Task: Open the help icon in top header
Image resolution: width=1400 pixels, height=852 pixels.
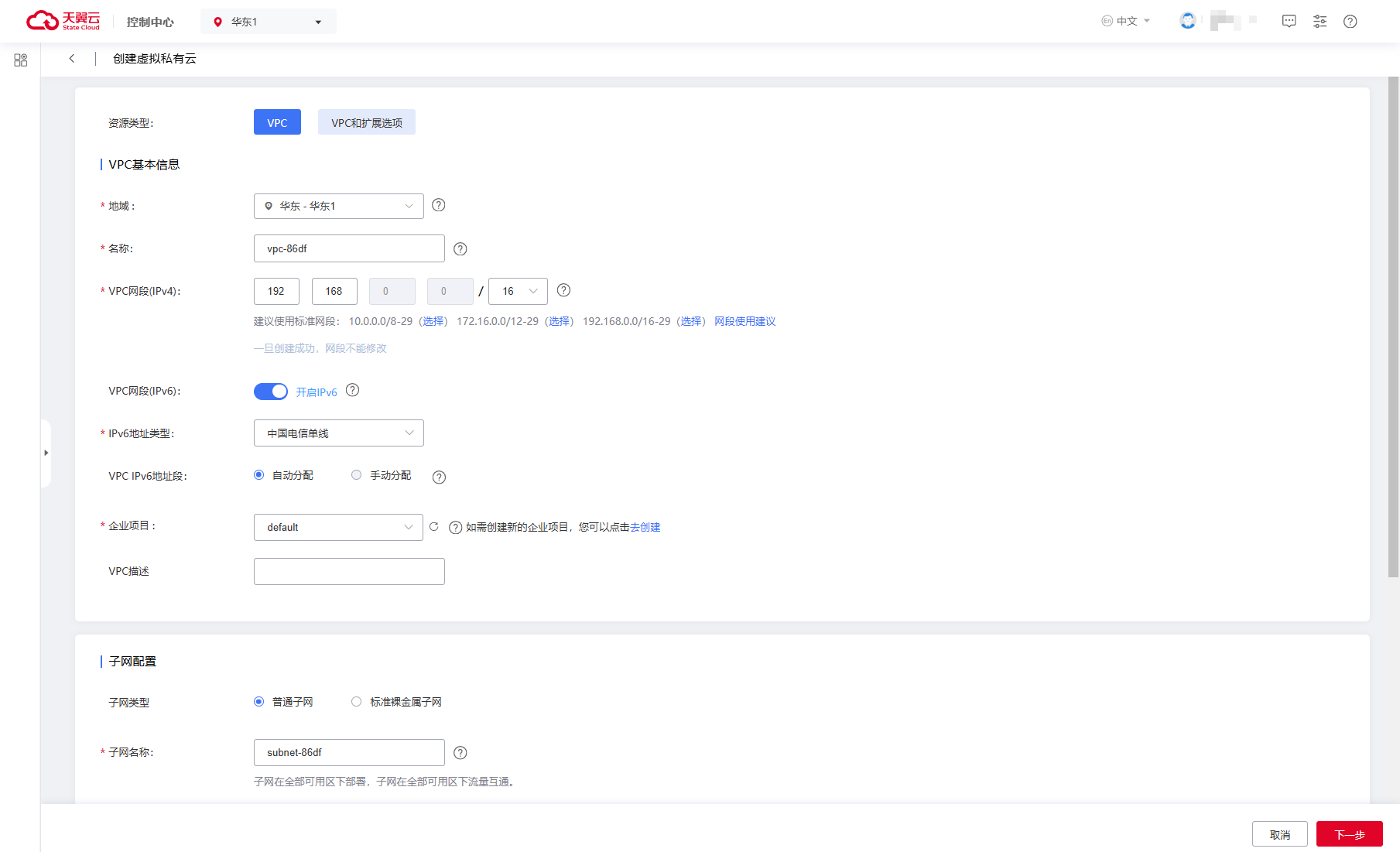Action: click(x=1350, y=21)
